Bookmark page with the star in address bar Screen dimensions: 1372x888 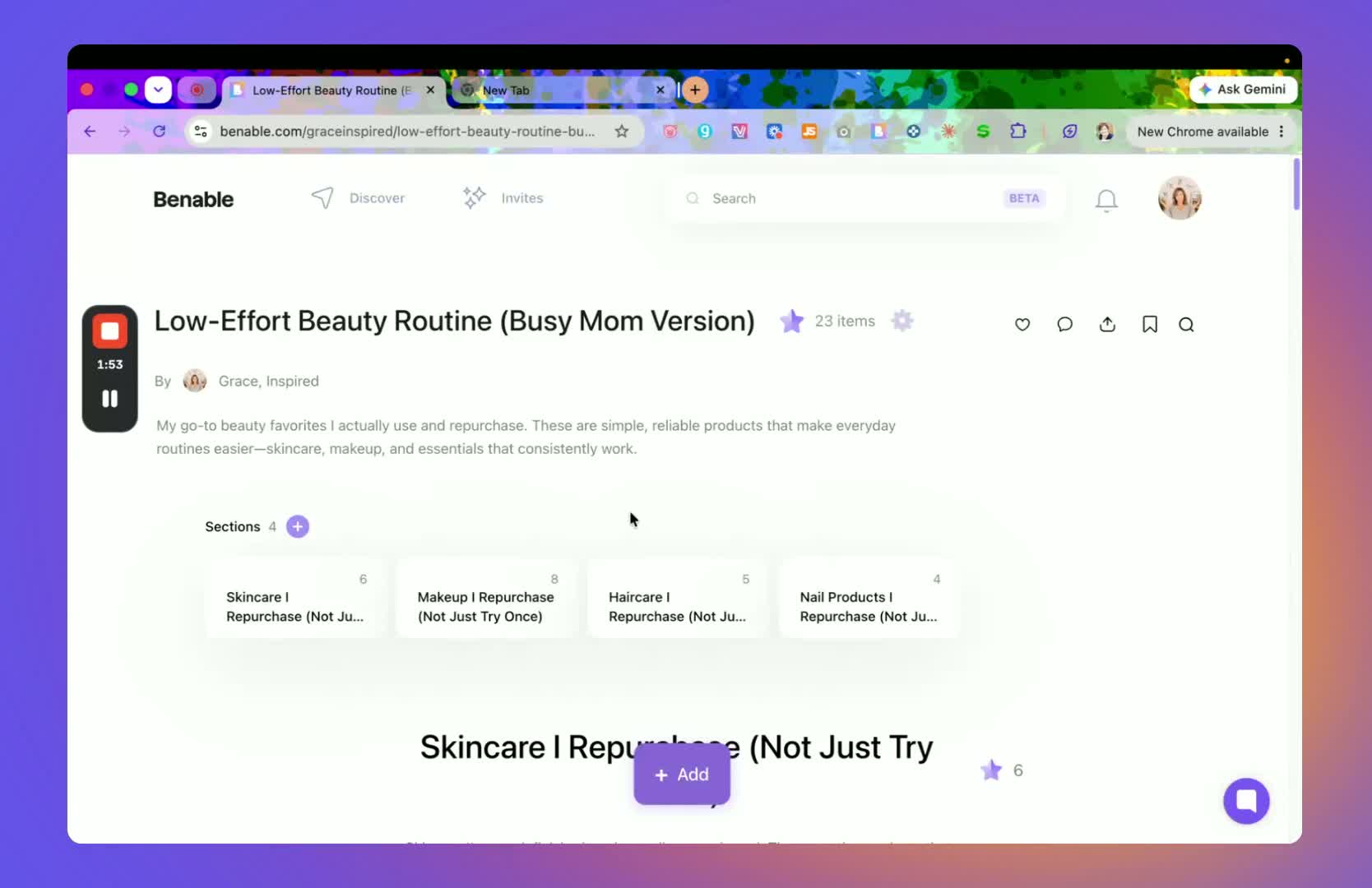pos(622,132)
